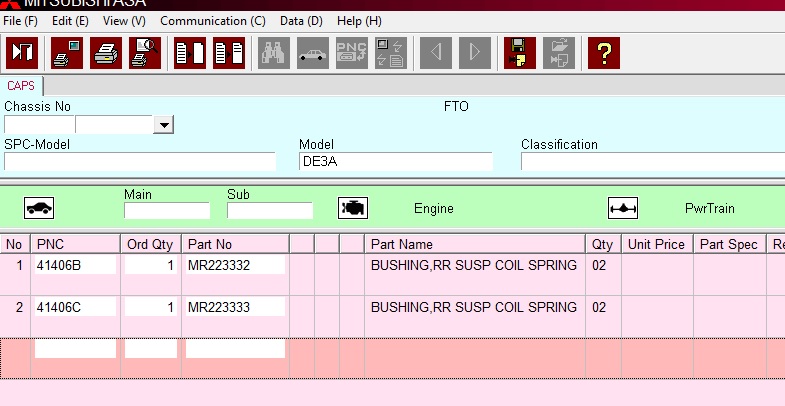Click PNC cell 41406B
Screen dimensions: 785x406
75,265
